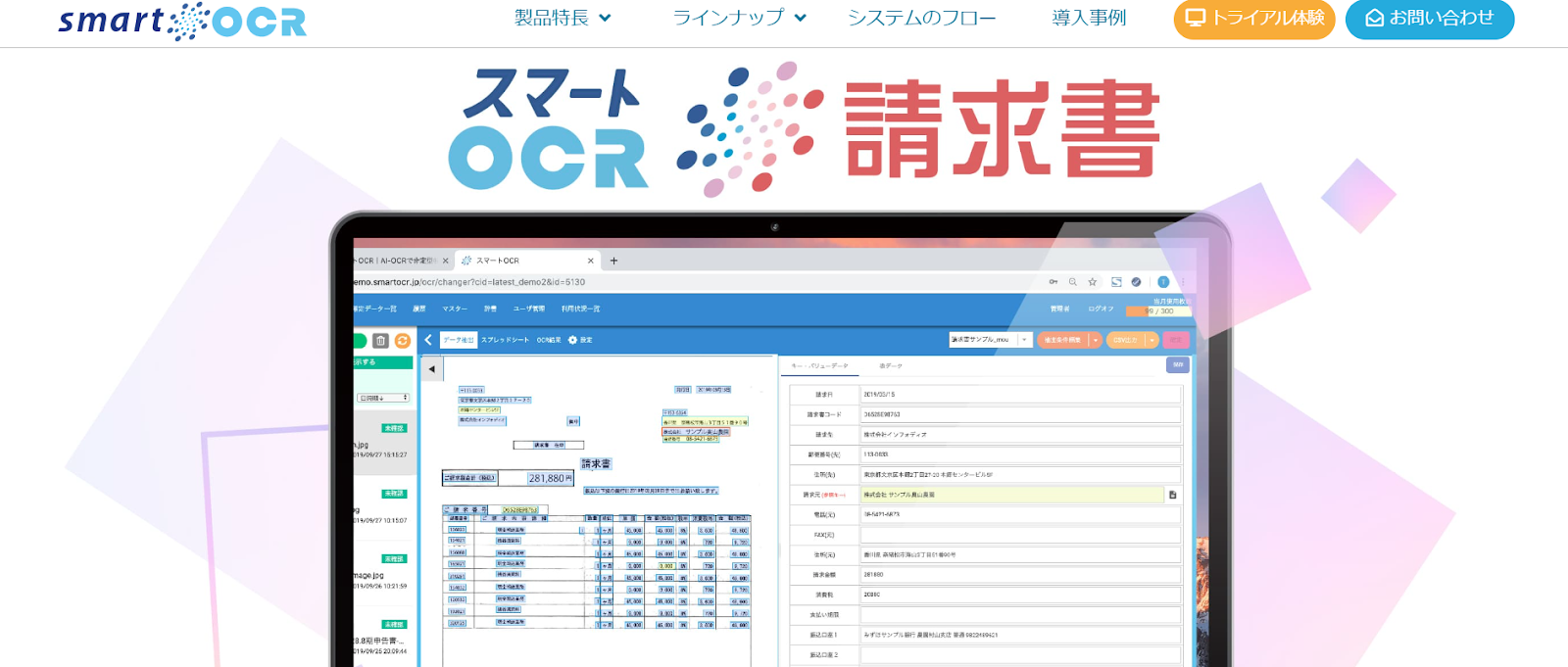Click the purple 保存 button

1178,364
